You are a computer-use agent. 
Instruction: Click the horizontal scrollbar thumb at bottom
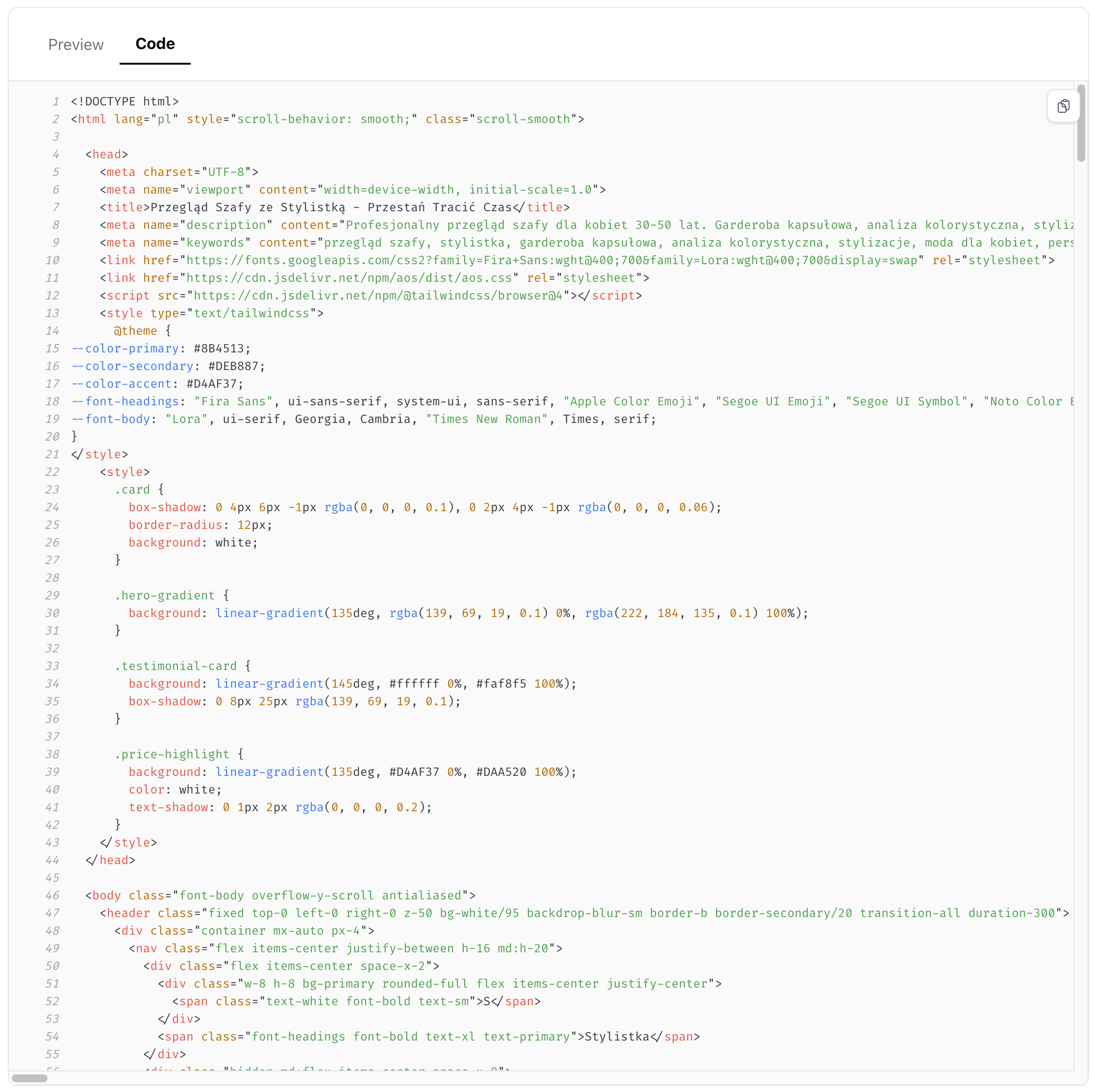(29, 1078)
